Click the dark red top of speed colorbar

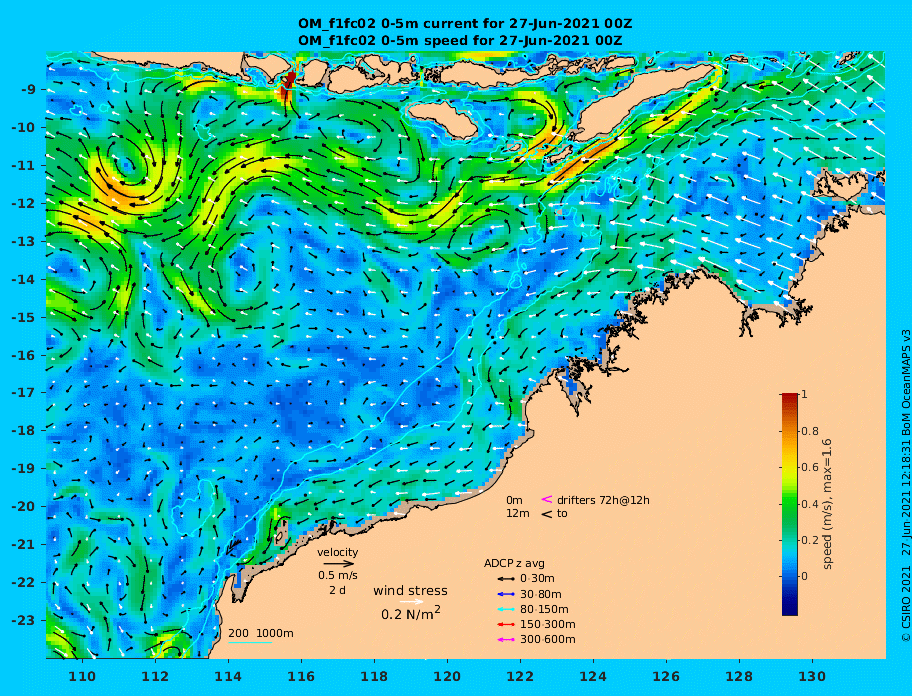click(790, 397)
